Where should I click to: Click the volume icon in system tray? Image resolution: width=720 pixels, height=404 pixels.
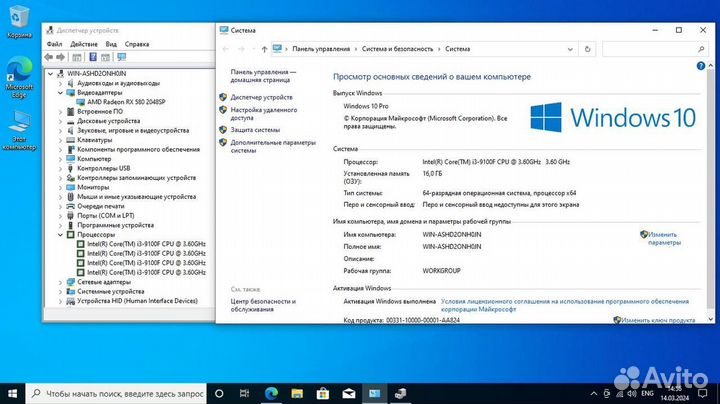click(632, 393)
